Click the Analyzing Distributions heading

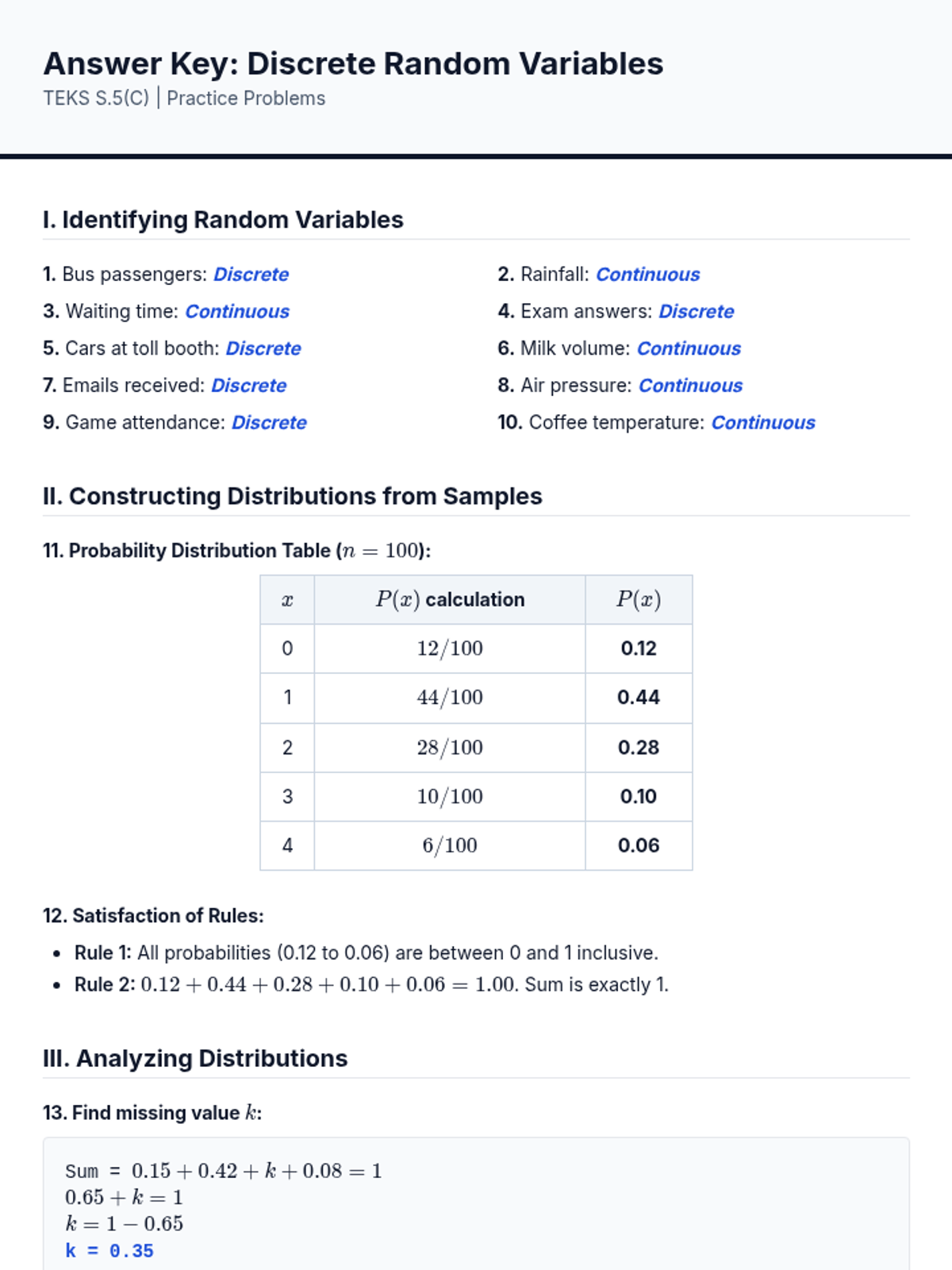[195, 1058]
